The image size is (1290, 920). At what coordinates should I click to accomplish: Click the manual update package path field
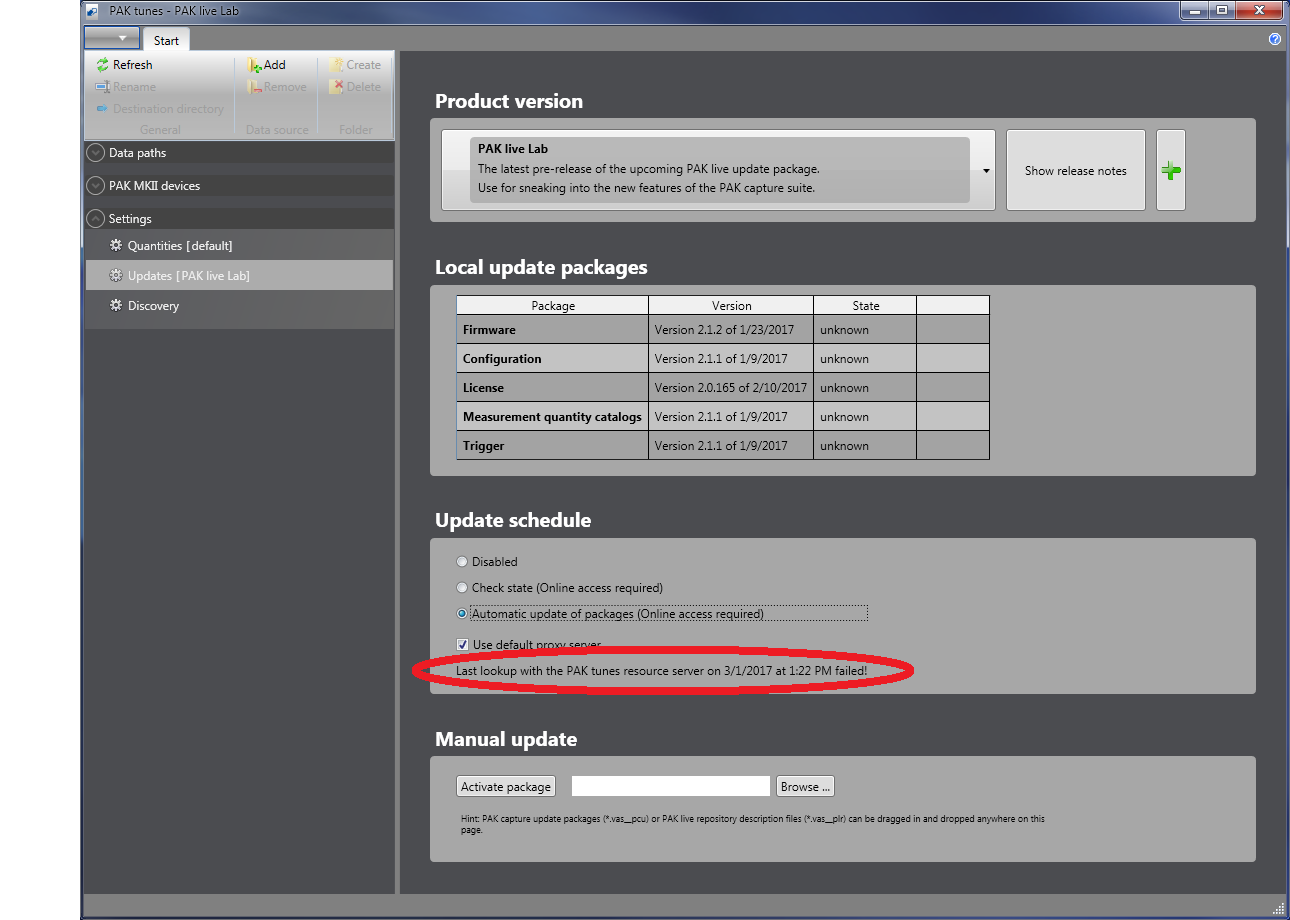tap(671, 787)
